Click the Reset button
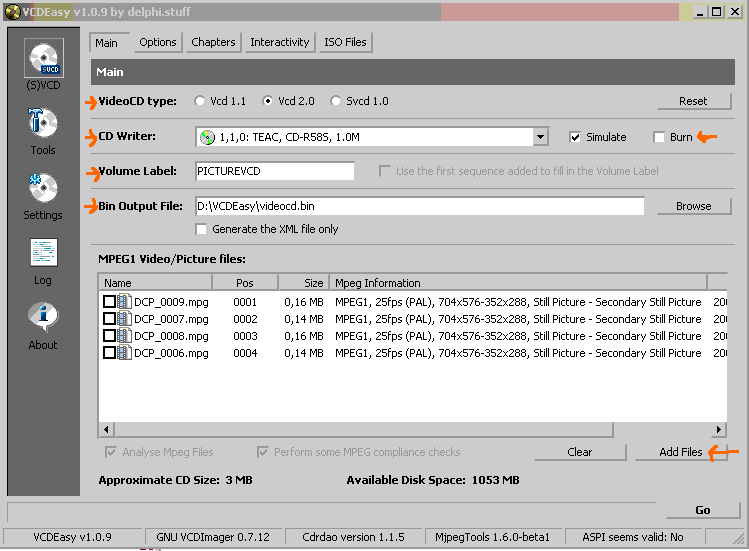This screenshot has width=749, height=551. pos(694,101)
